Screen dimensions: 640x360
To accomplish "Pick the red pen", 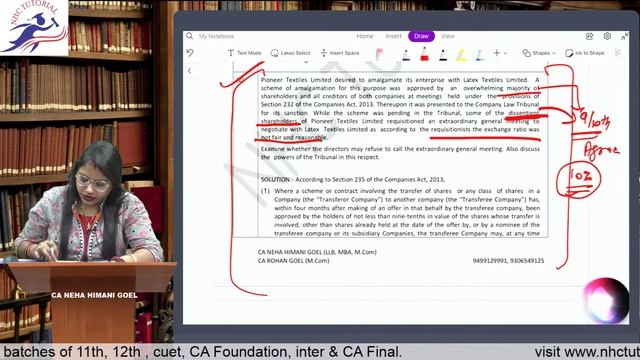I will (424, 54).
